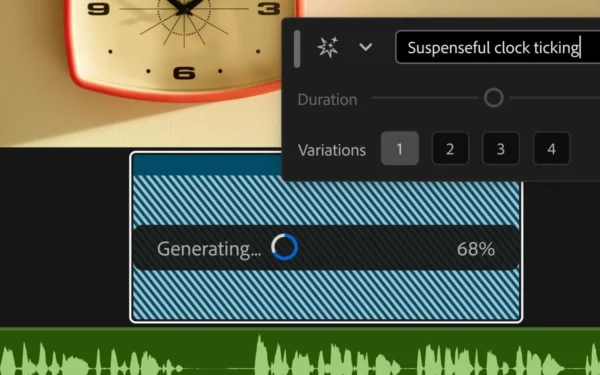
Task: Click the 'Suspenseful clock ticking' prompt field
Action: tap(497, 47)
